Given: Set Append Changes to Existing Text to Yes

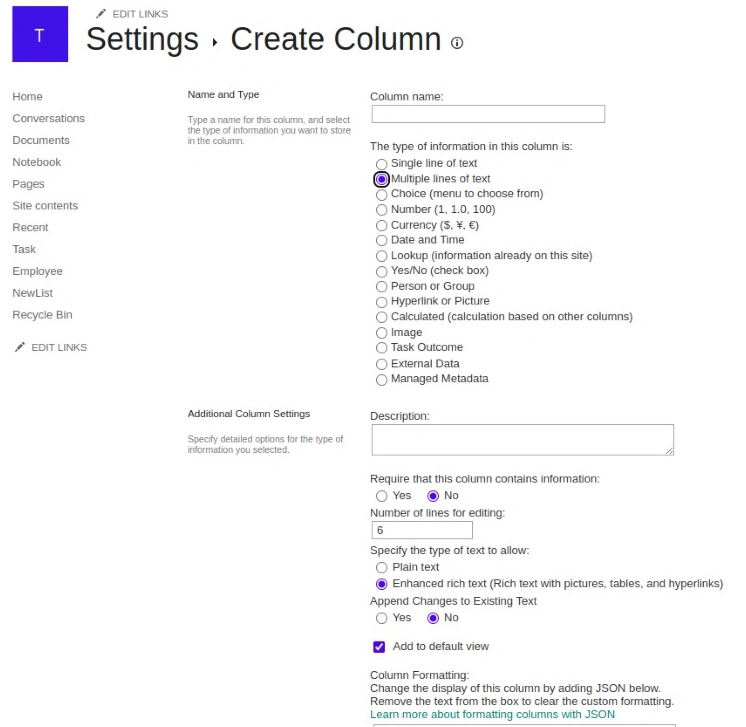Looking at the screenshot, I should point(382,618).
